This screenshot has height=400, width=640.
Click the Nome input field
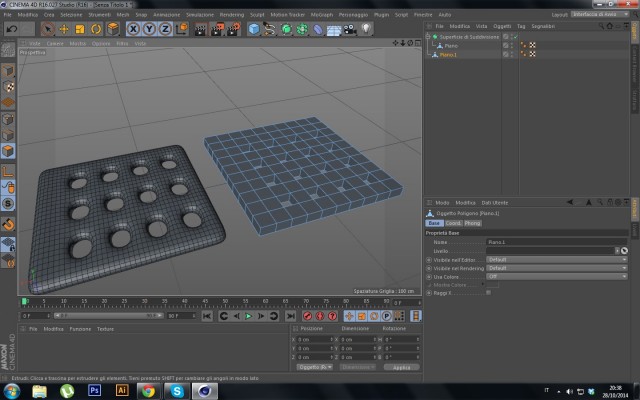(557, 242)
